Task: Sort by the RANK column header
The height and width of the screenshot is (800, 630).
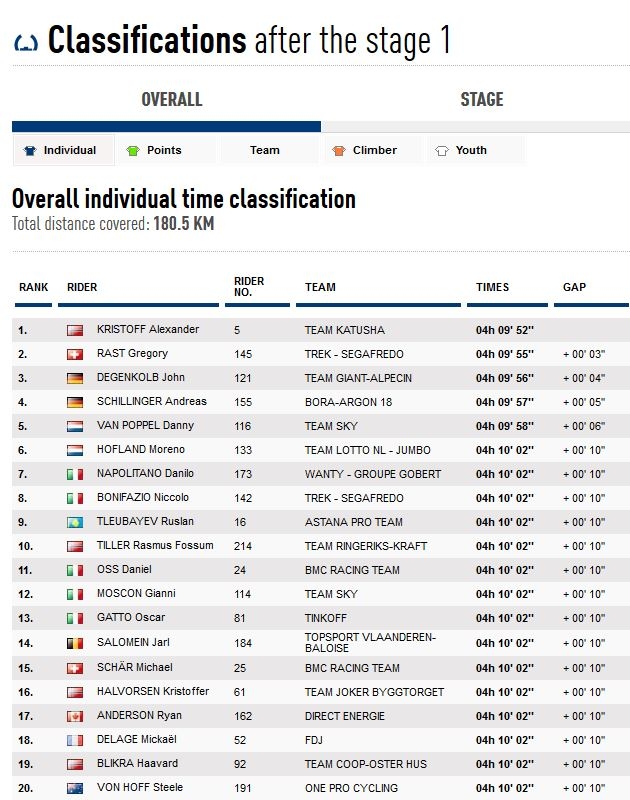Action: pyautogui.click(x=34, y=288)
